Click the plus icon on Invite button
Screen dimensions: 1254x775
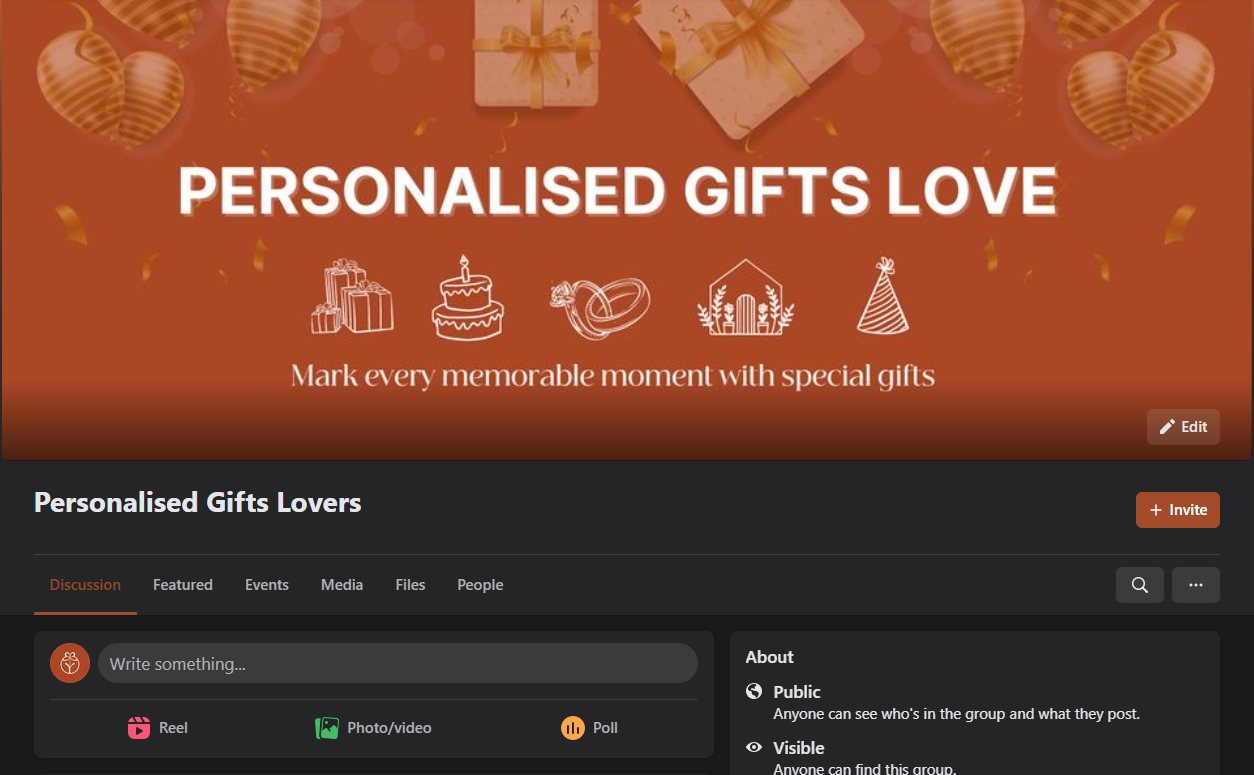click(1156, 510)
